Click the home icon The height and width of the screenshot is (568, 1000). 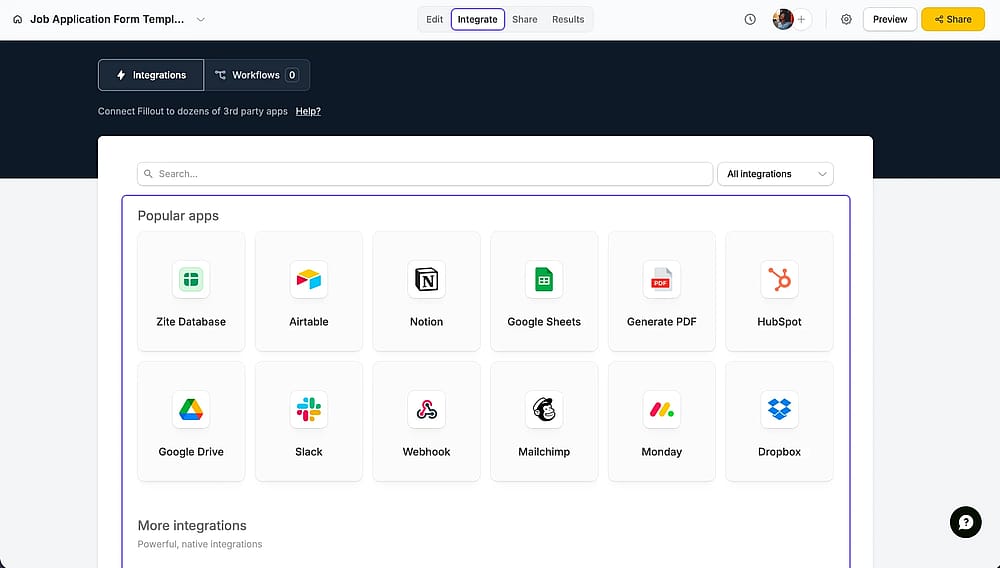18,19
